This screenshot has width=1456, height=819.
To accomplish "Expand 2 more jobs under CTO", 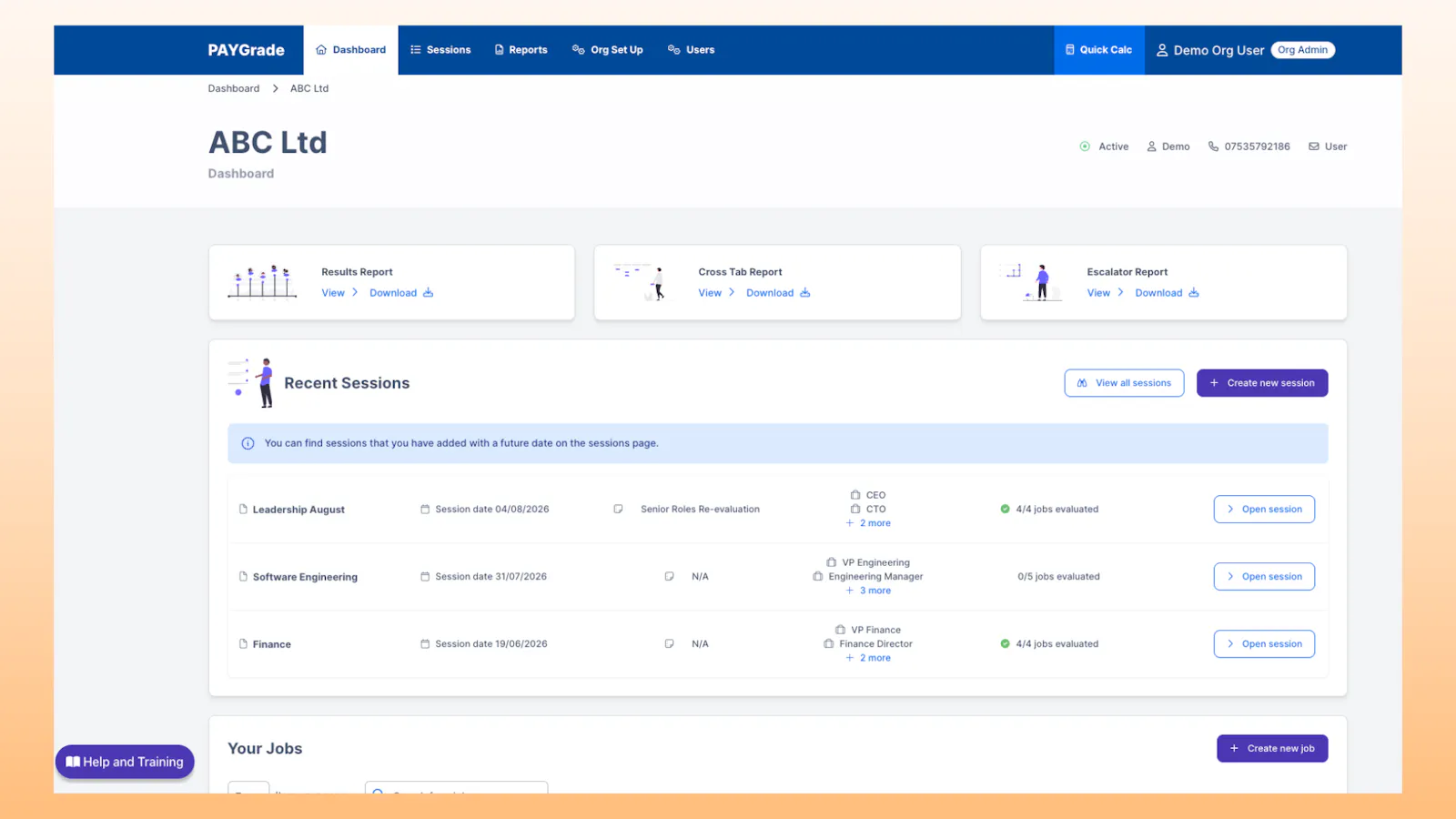I will [x=868, y=523].
